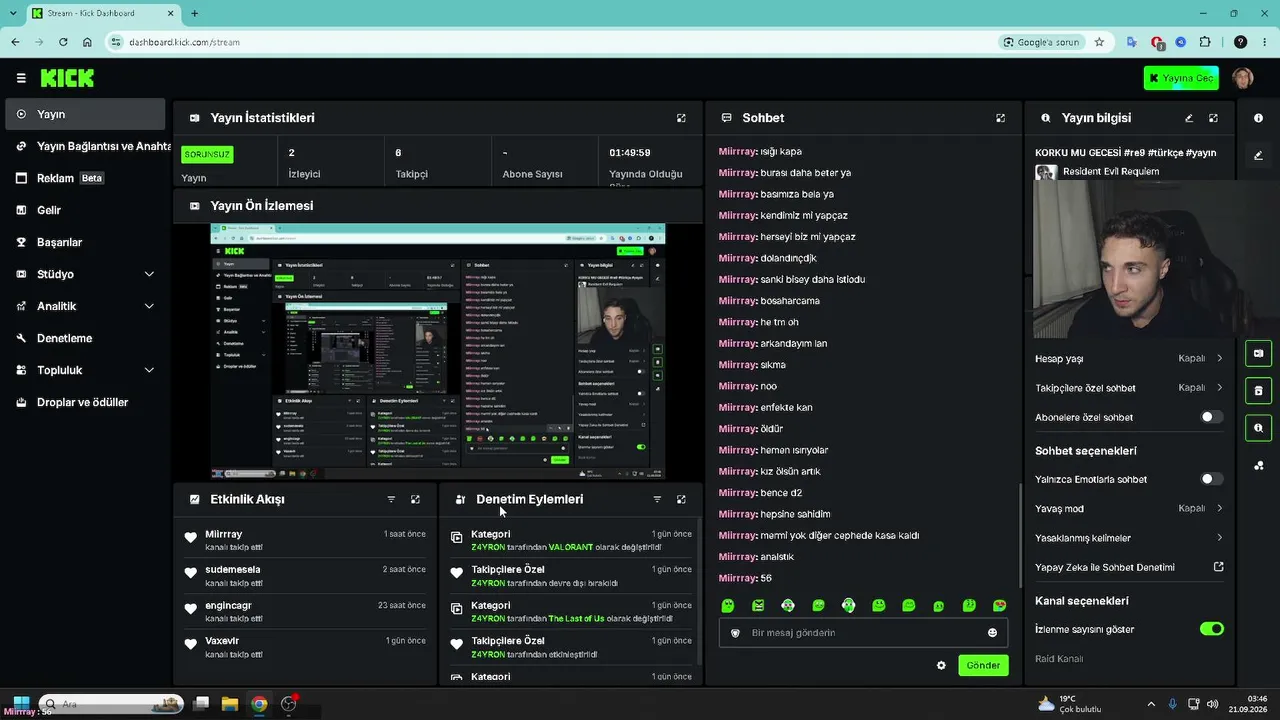
Task: Edit stream info via the Yayın bilgisi pencil
Action: pyautogui.click(x=1189, y=118)
